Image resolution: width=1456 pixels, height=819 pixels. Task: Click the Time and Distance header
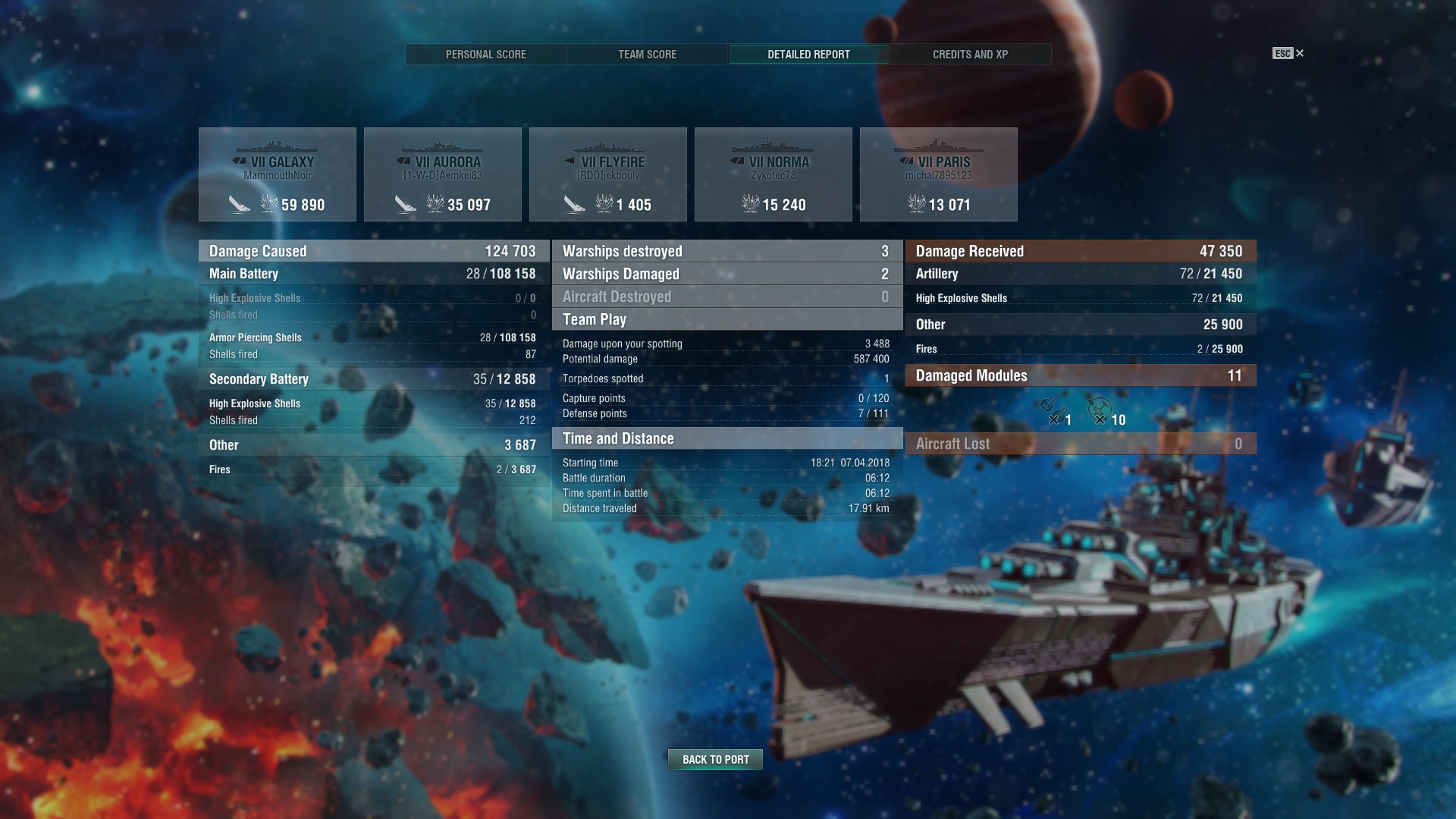point(727,438)
